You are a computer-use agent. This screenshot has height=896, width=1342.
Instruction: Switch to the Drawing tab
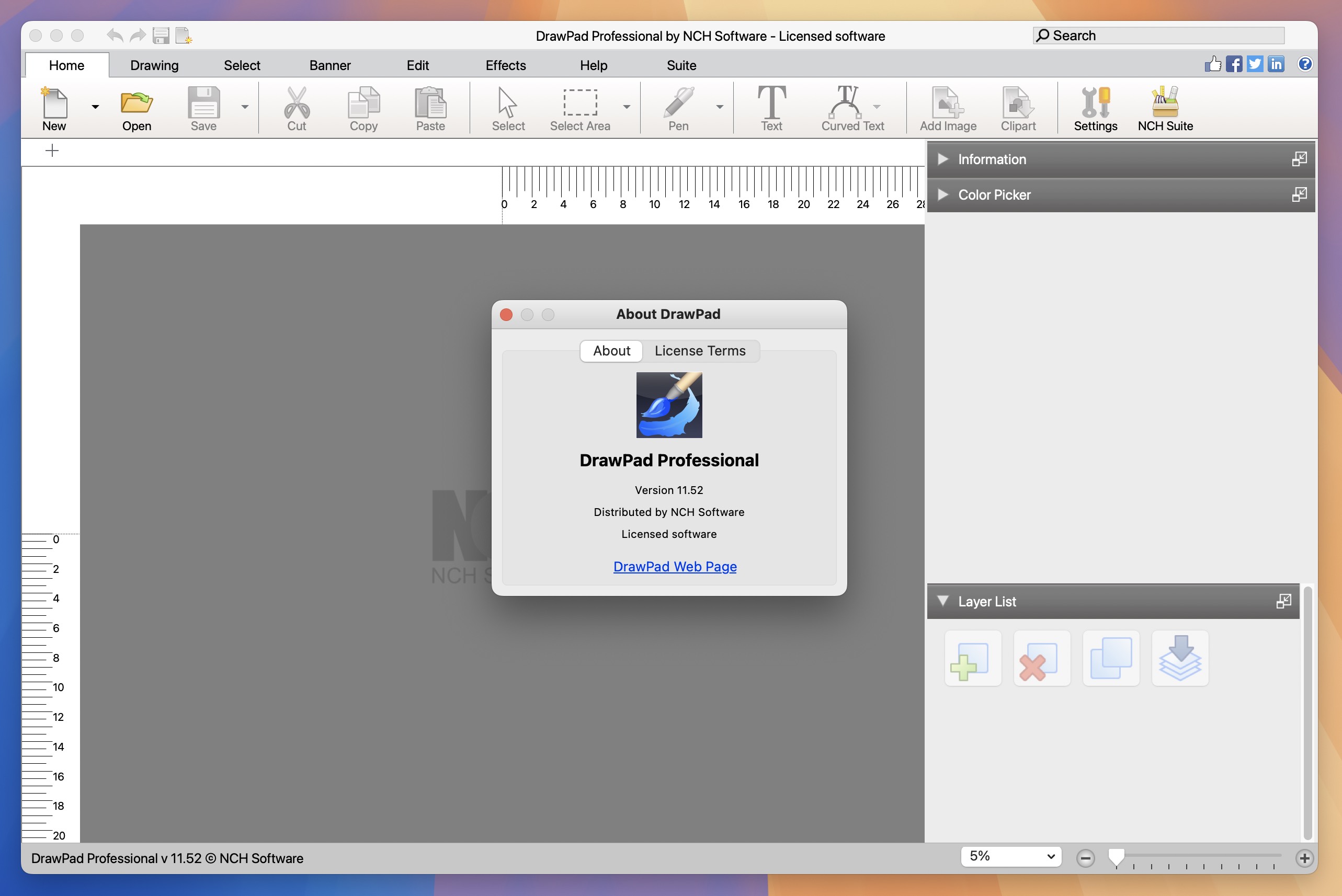[155, 63]
